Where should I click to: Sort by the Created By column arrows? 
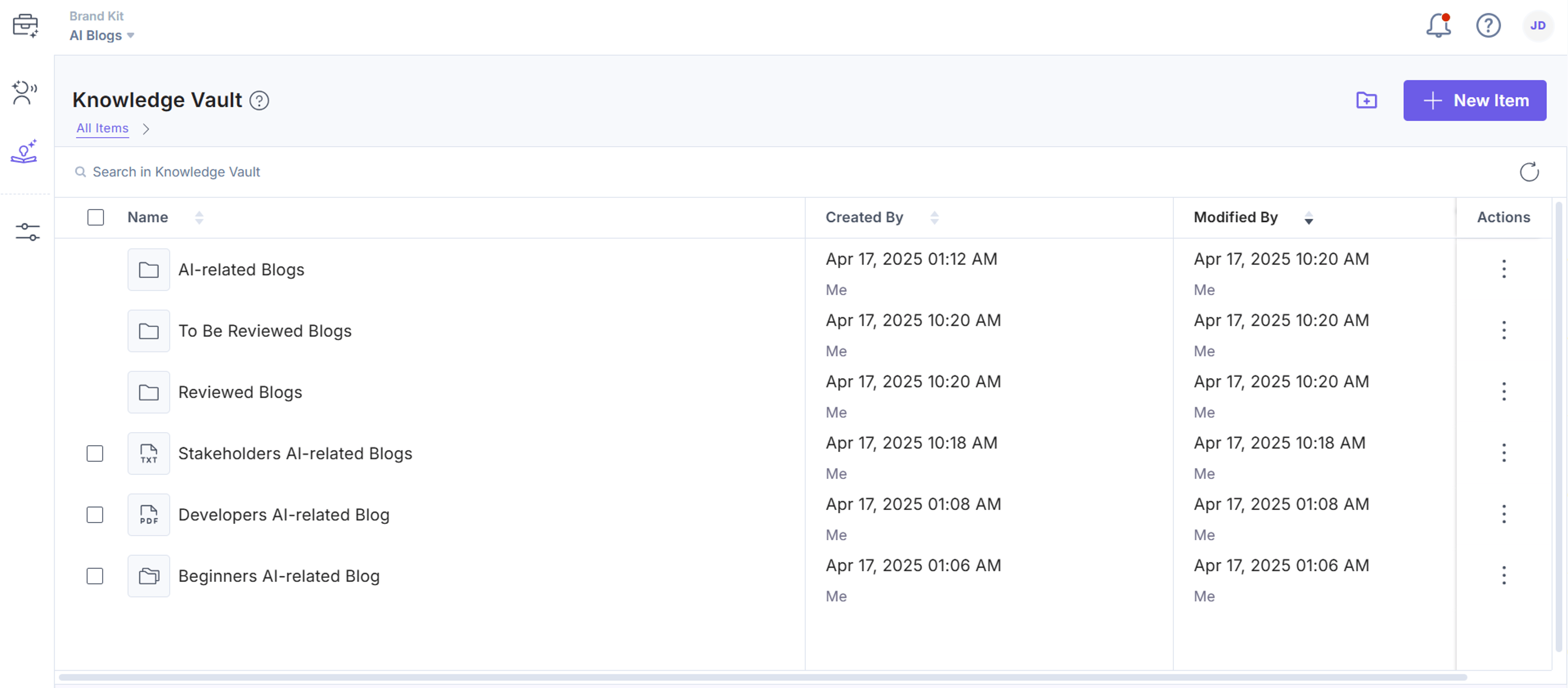934,218
